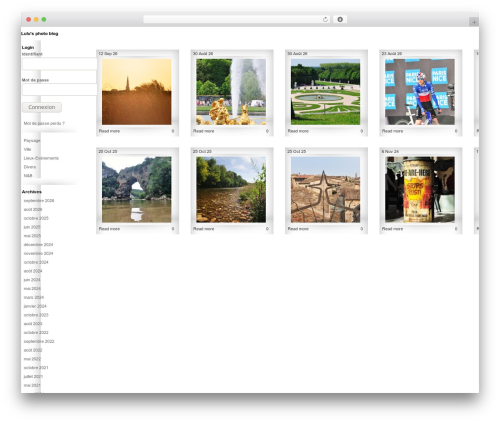Open the août 2024 archive
The height and width of the screenshot is (423, 500).
(33, 271)
